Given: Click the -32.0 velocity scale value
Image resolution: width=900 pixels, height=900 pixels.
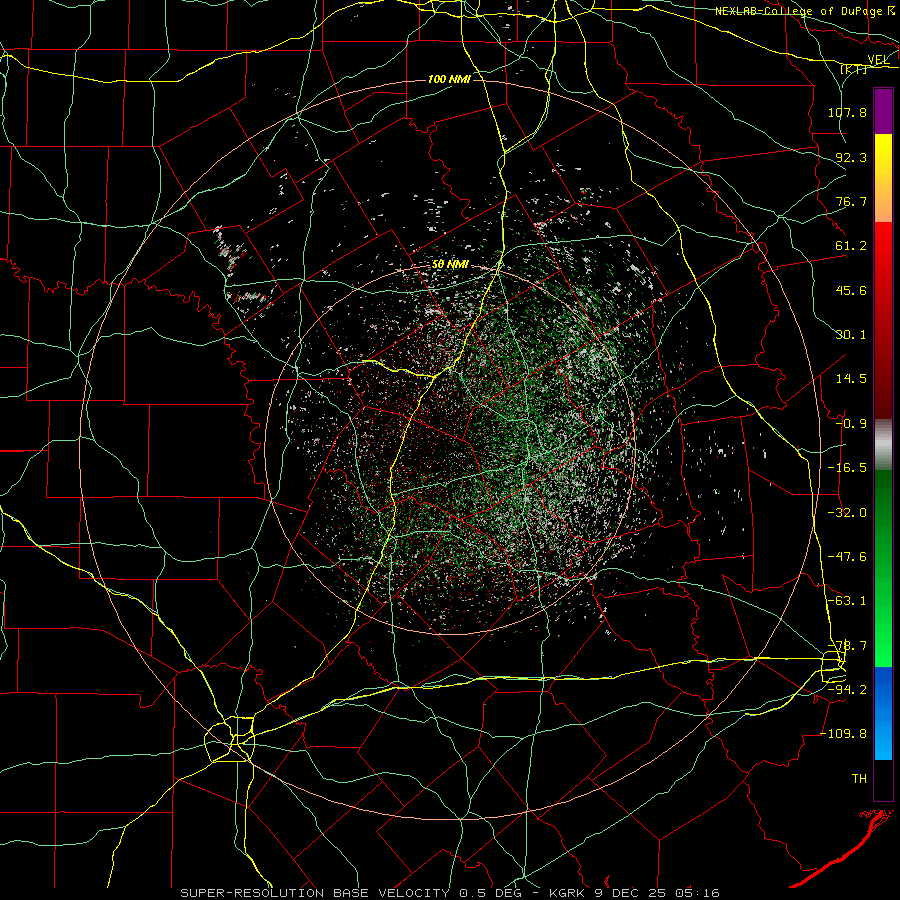Looking at the screenshot, I should [847, 513].
